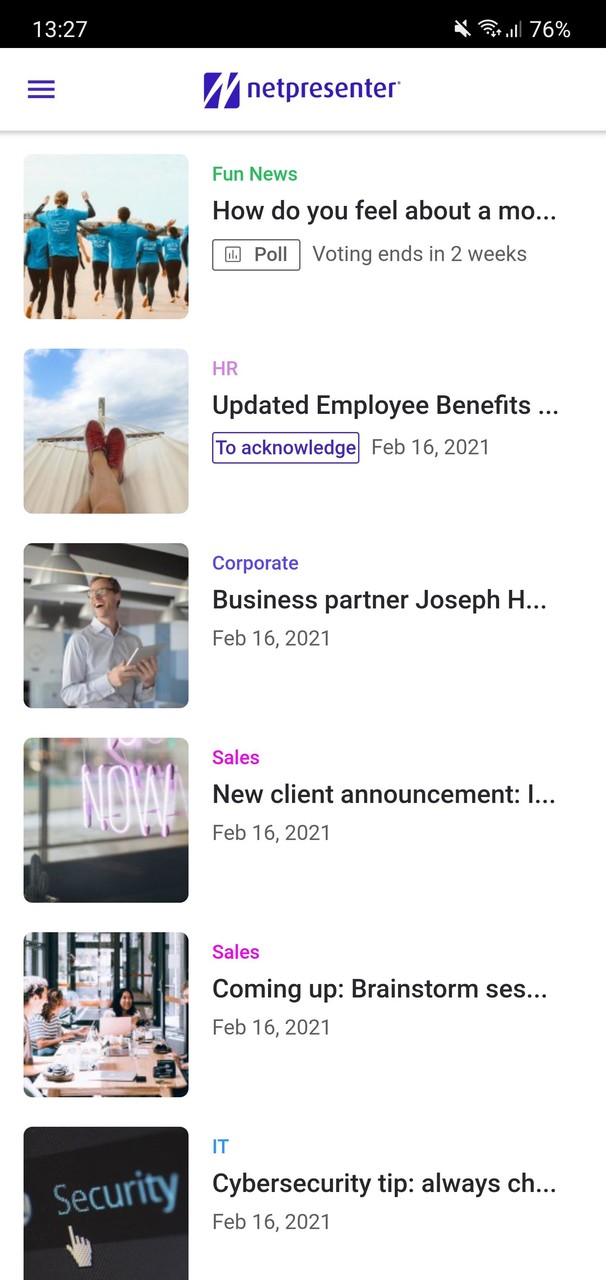The height and width of the screenshot is (1280, 606).
Task: Open the IT category label
Action: point(220,1147)
